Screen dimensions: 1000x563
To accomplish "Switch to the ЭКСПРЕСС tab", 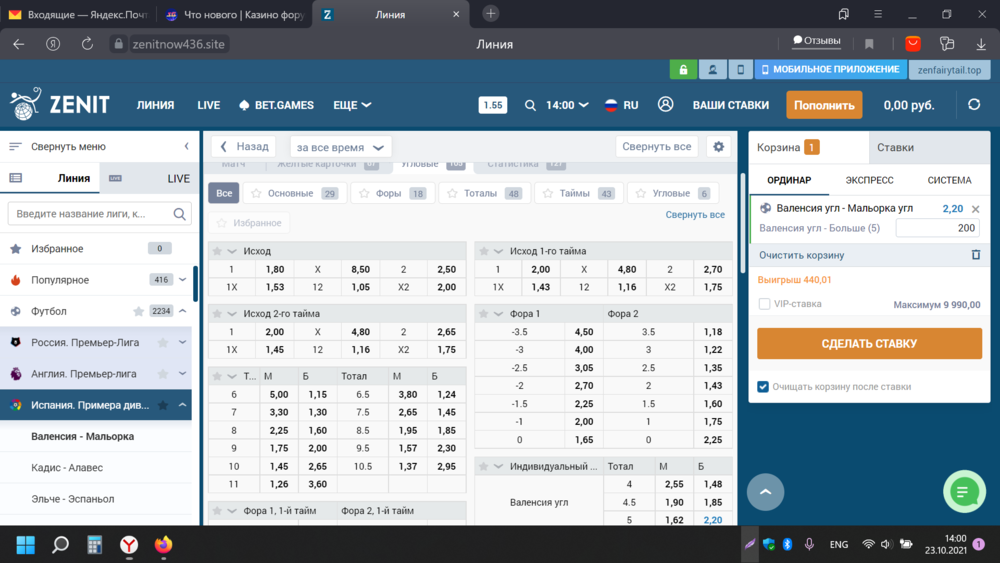I will pos(869,180).
